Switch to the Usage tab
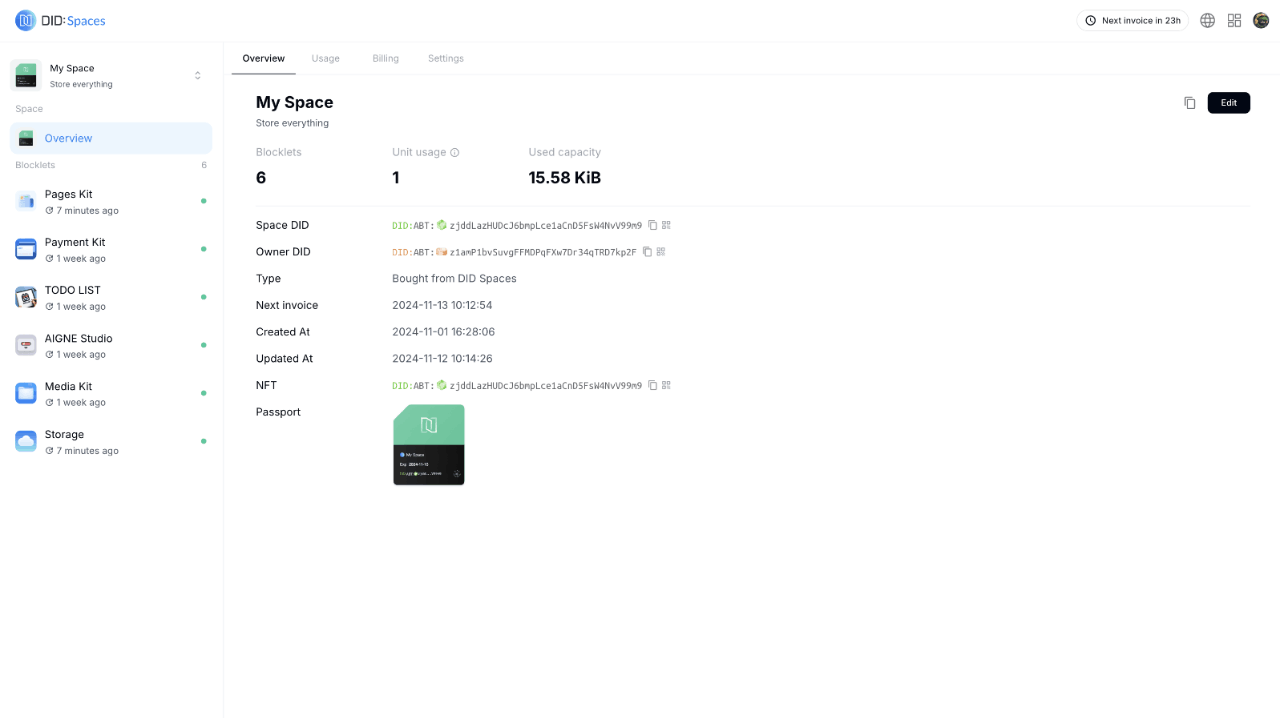Screen dimensions: 1280x720 325,58
